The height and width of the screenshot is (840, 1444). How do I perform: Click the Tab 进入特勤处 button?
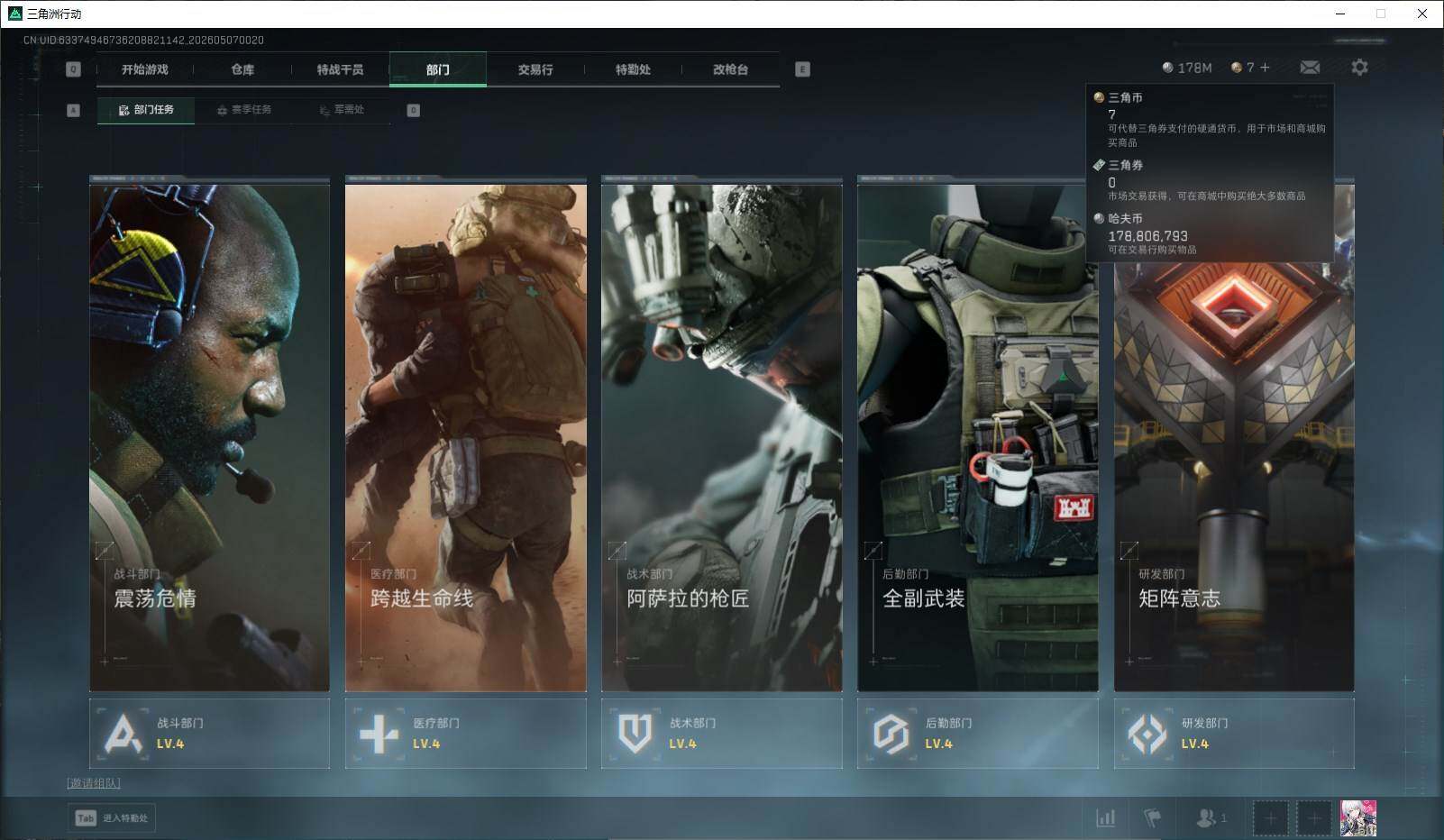[112, 817]
